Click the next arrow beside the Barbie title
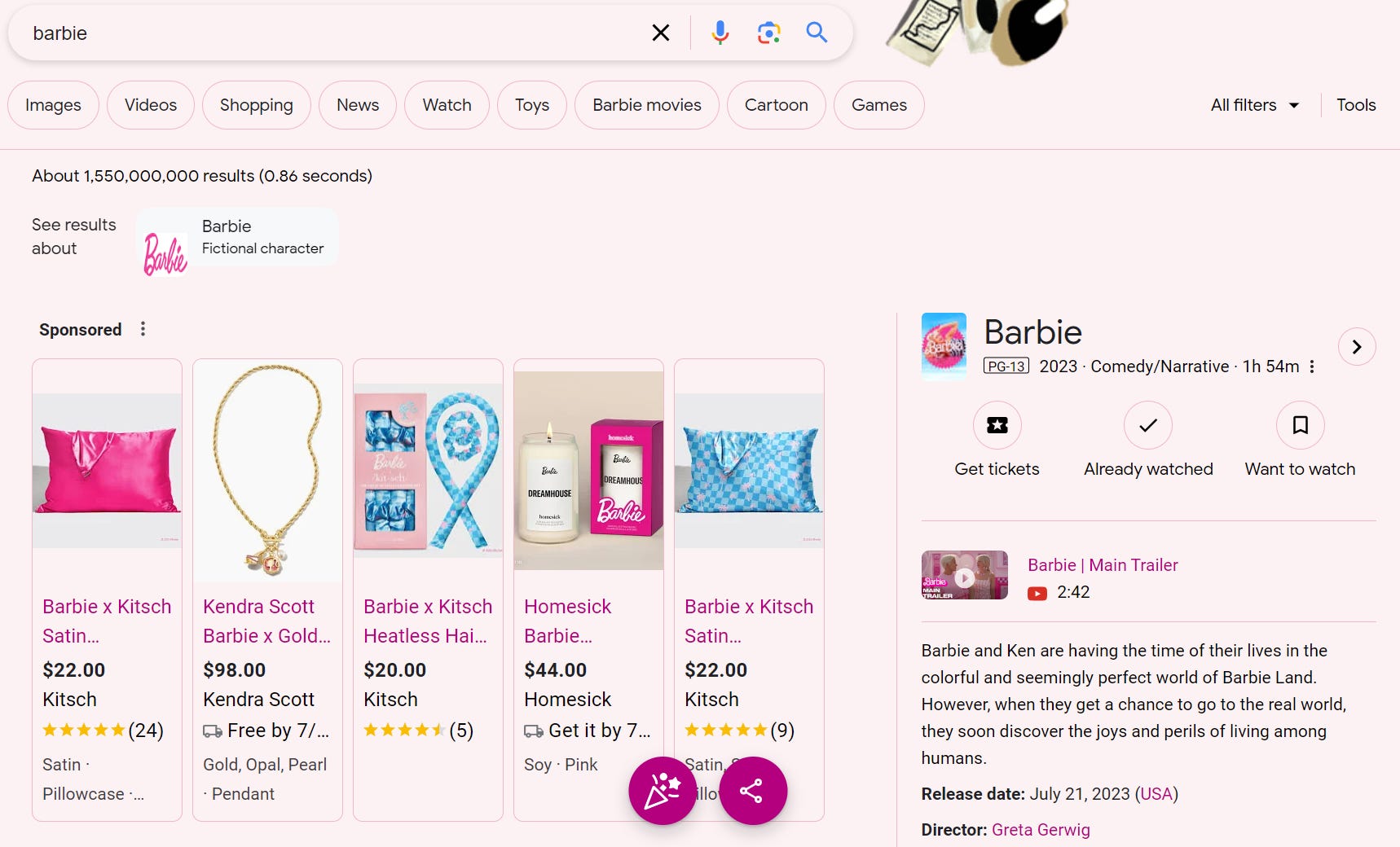1400x847 pixels. click(x=1357, y=347)
